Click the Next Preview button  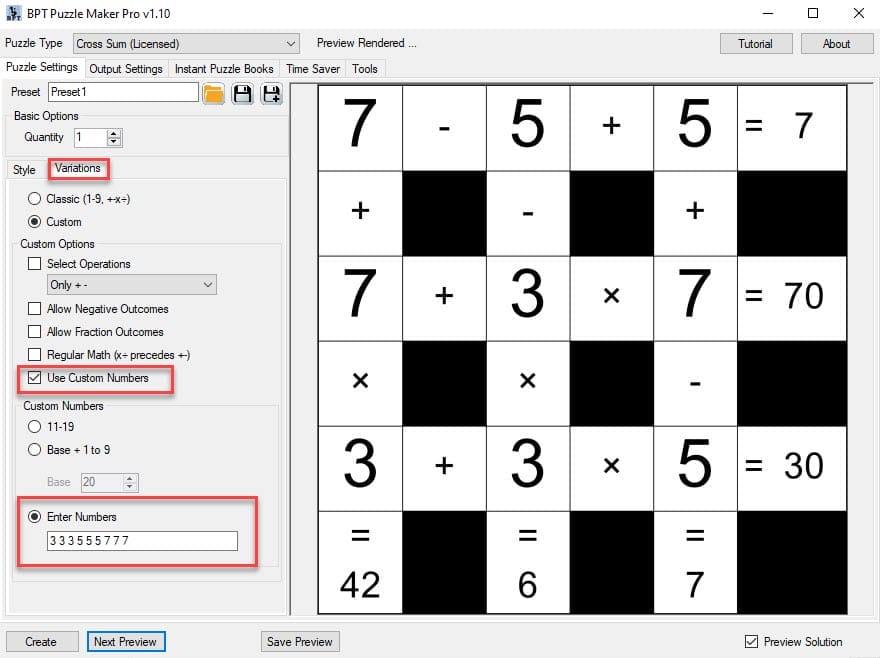point(125,642)
